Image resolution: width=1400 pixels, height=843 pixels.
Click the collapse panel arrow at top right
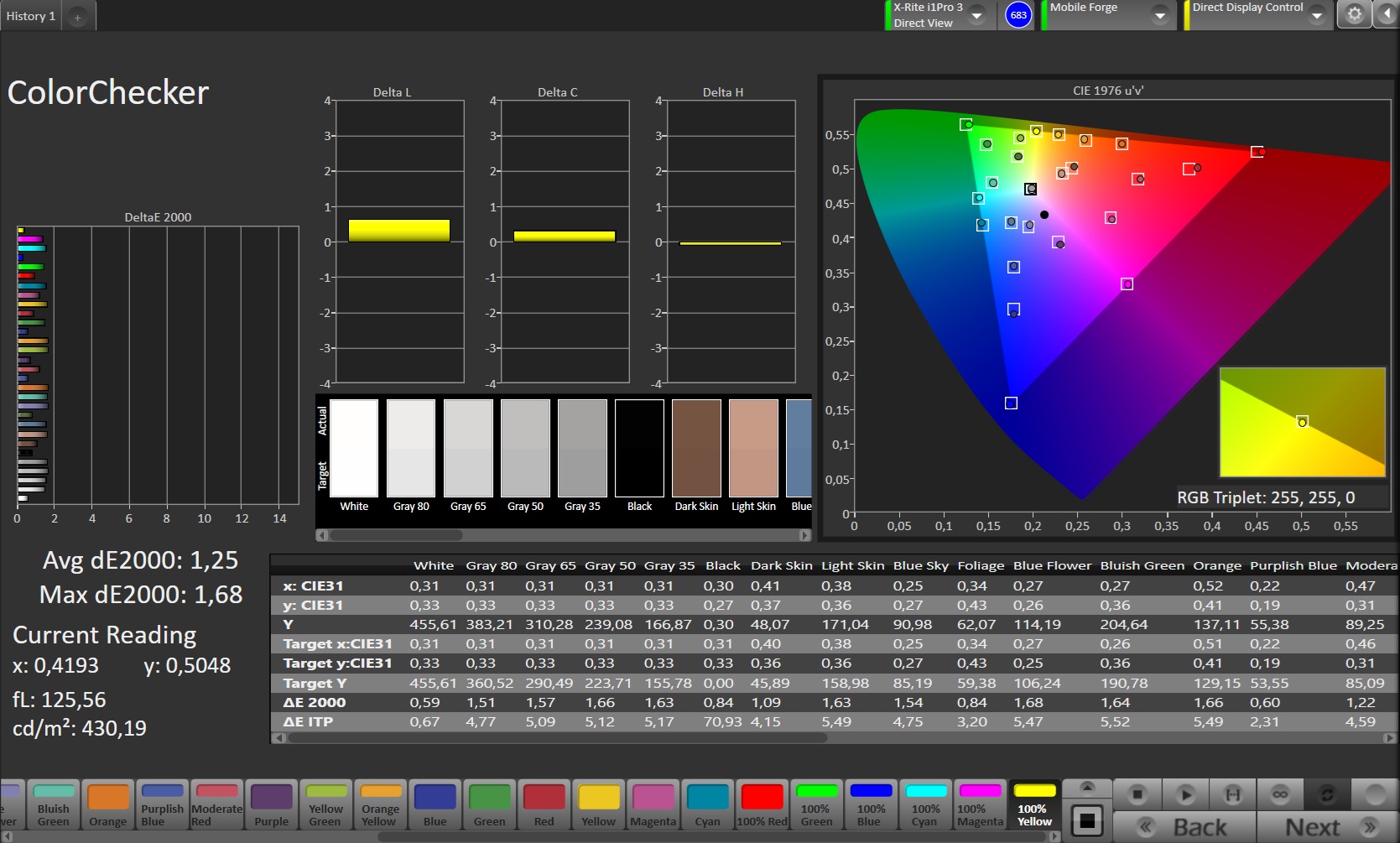(x=1387, y=14)
